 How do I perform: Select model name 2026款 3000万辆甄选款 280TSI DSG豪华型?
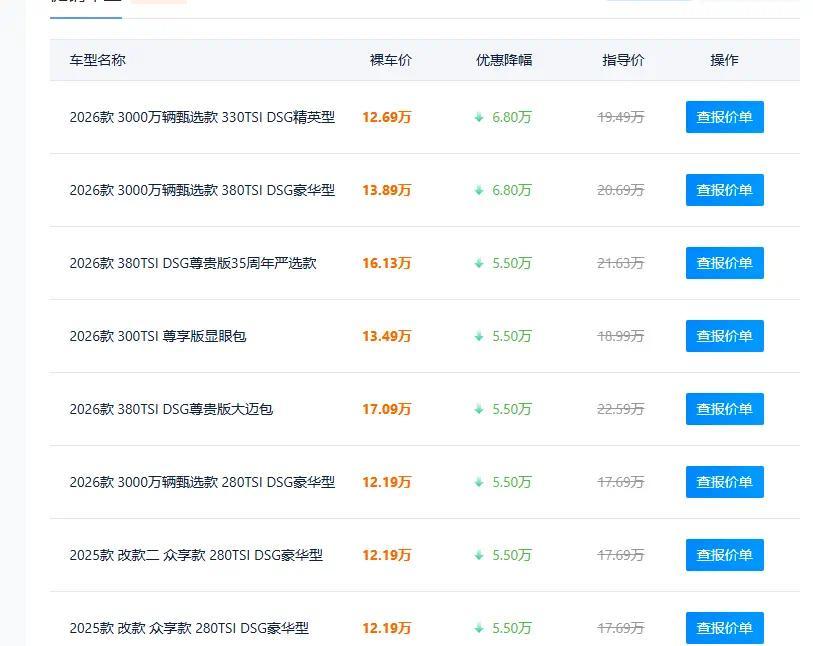click(x=202, y=483)
